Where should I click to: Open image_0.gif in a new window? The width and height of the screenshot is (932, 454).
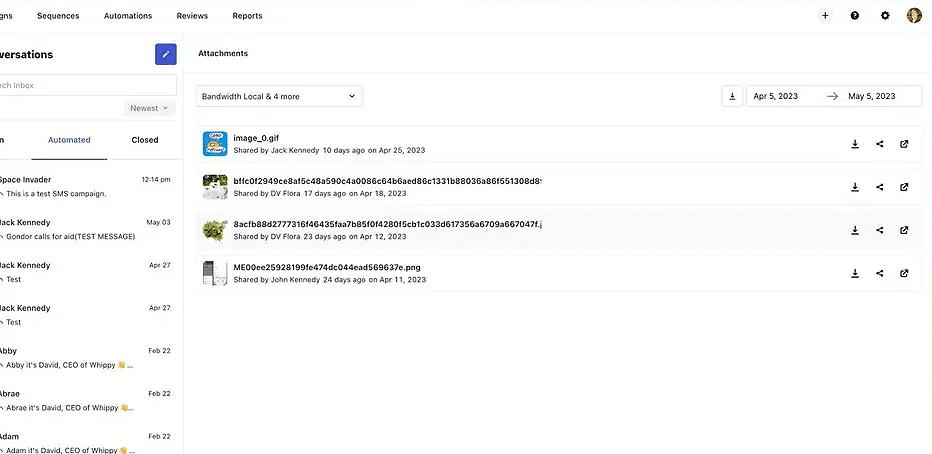pyautogui.click(x=904, y=144)
